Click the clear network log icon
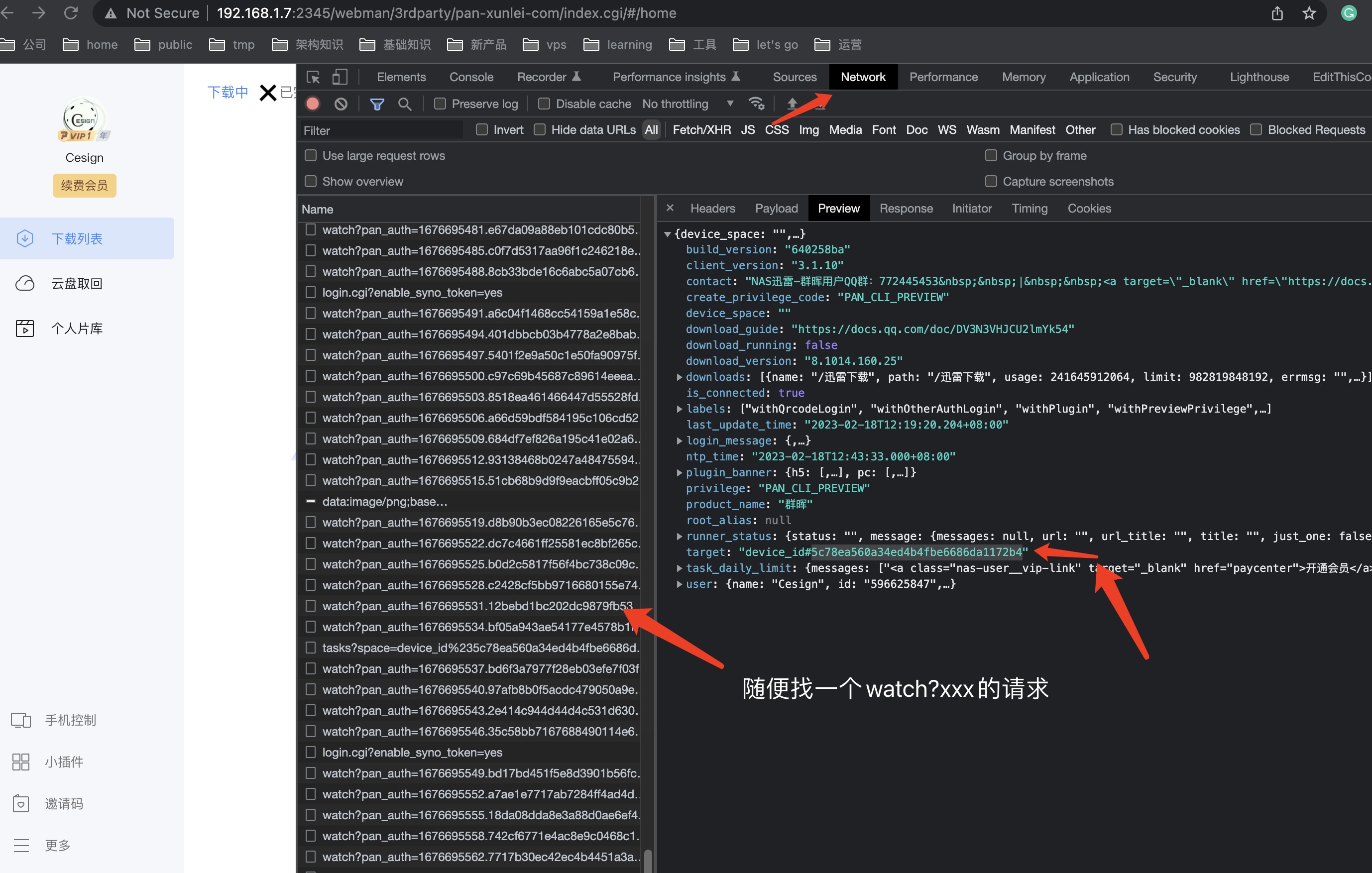This screenshot has width=1372, height=873. coord(341,103)
